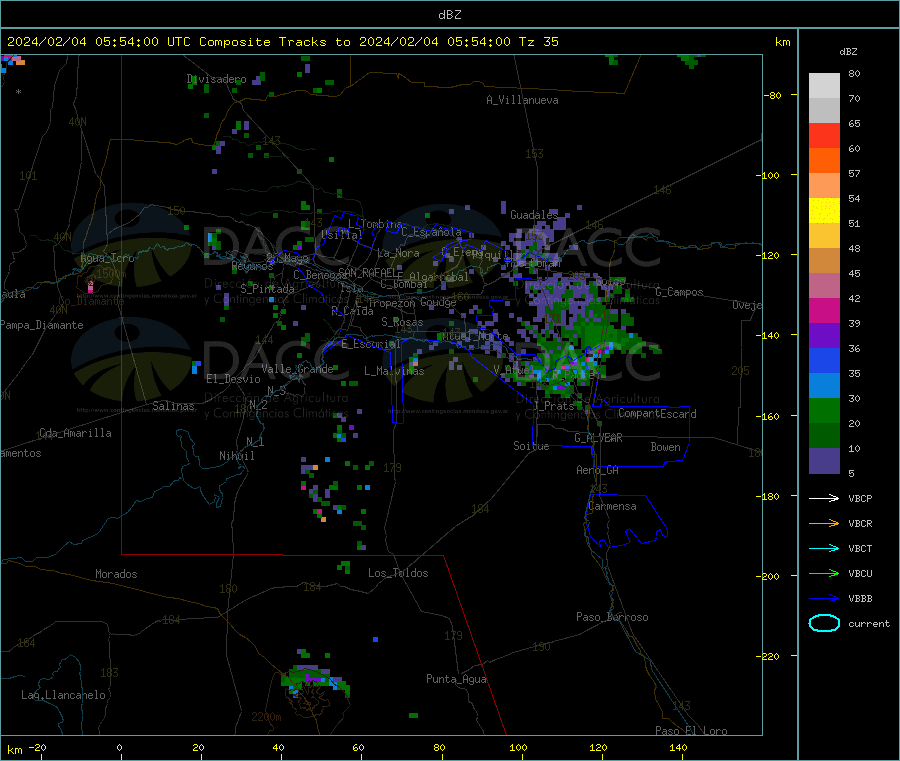The image size is (900, 761).
Task: Click the Lag.Llancanelo map label
Action: pyautogui.click(x=63, y=695)
